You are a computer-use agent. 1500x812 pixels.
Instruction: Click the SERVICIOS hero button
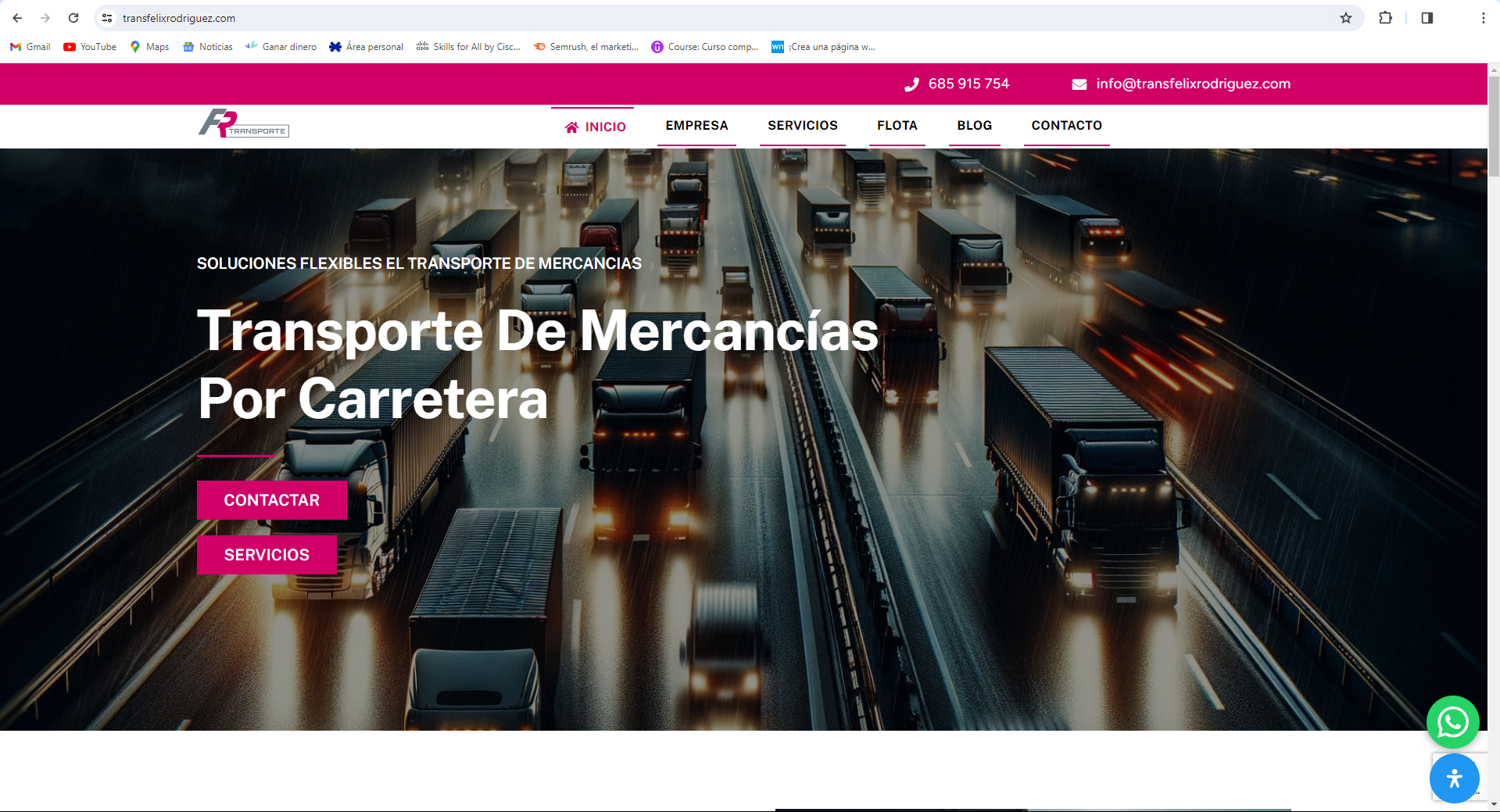(267, 555)
